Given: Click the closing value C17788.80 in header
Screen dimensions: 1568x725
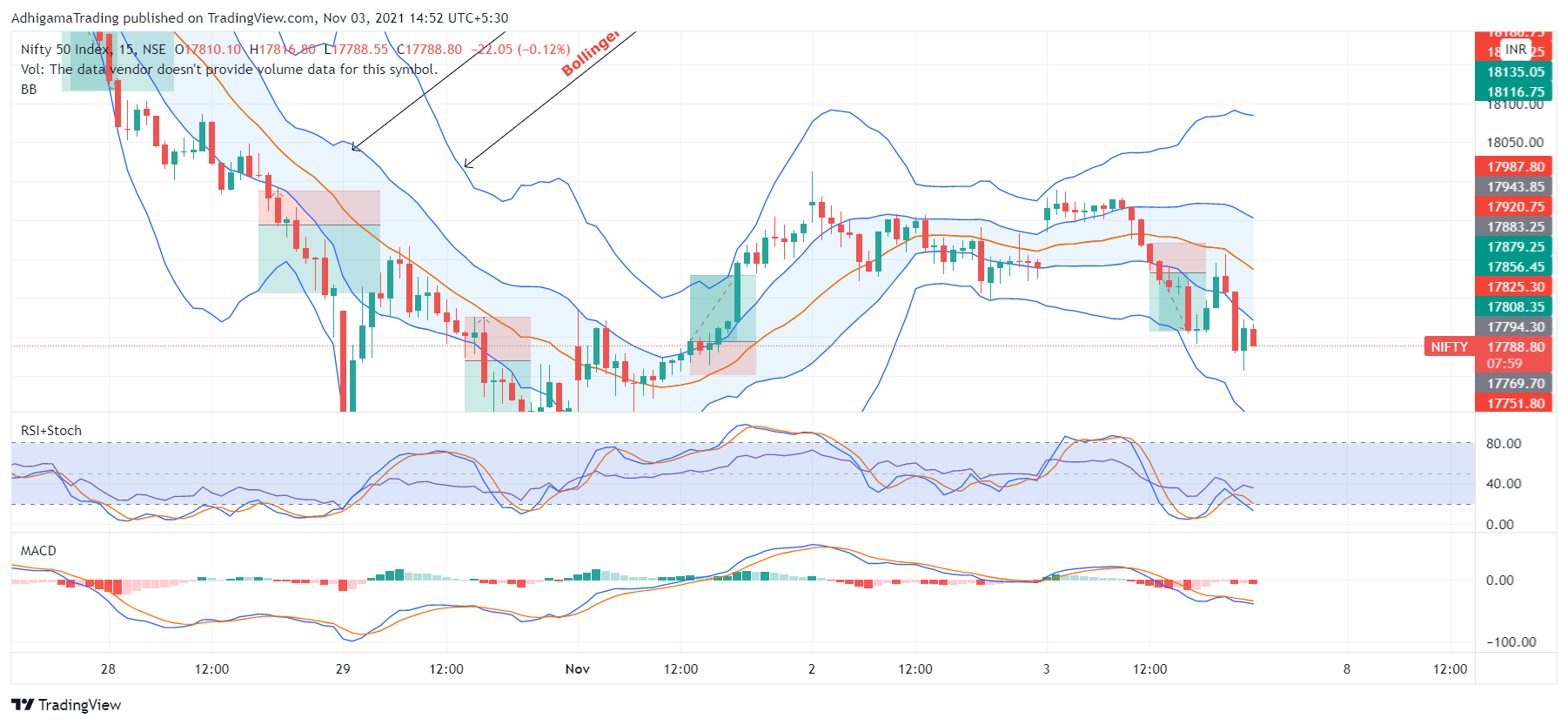Looking at the screenshot, I should point(429,50).
